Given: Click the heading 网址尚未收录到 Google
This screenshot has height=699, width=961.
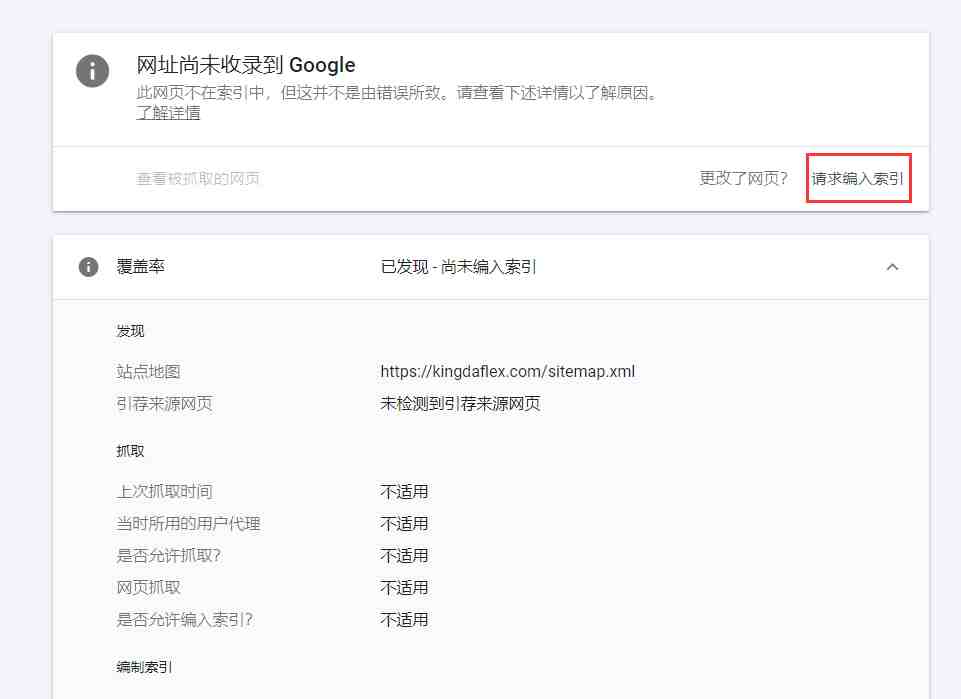Looking at the screenshot, I should [246, 65].
